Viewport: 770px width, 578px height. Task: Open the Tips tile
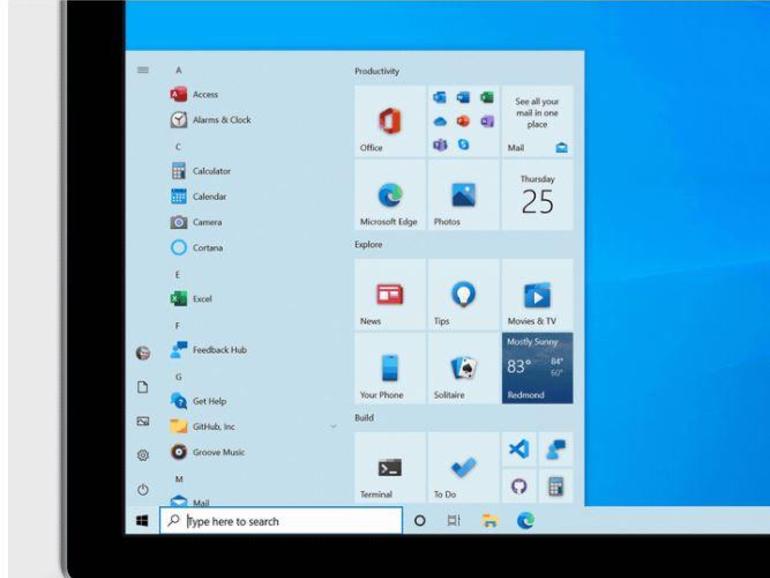[x=464, y=295]
